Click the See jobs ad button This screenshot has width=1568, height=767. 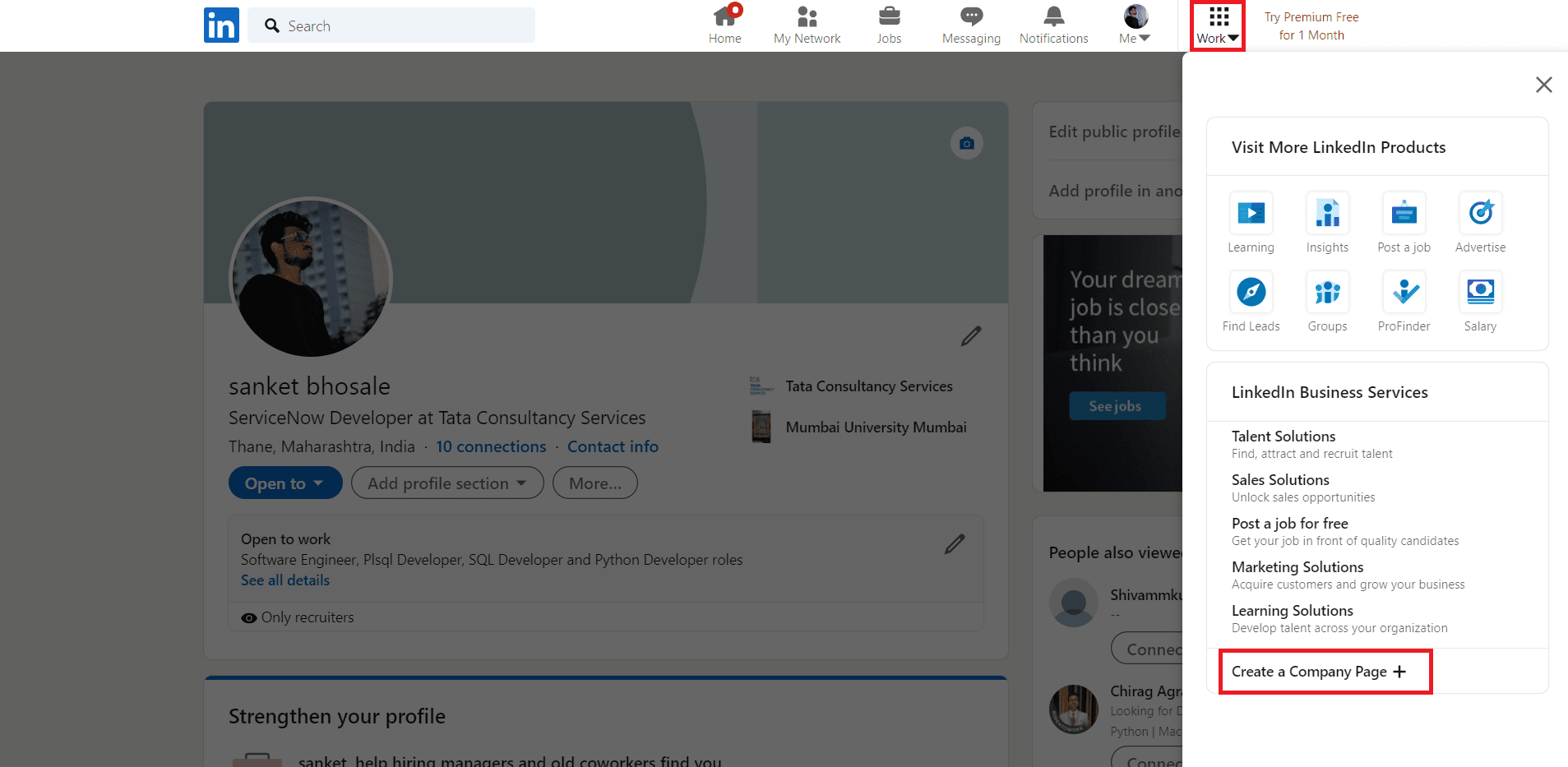pyautogui.click(x=1117, y=406)
